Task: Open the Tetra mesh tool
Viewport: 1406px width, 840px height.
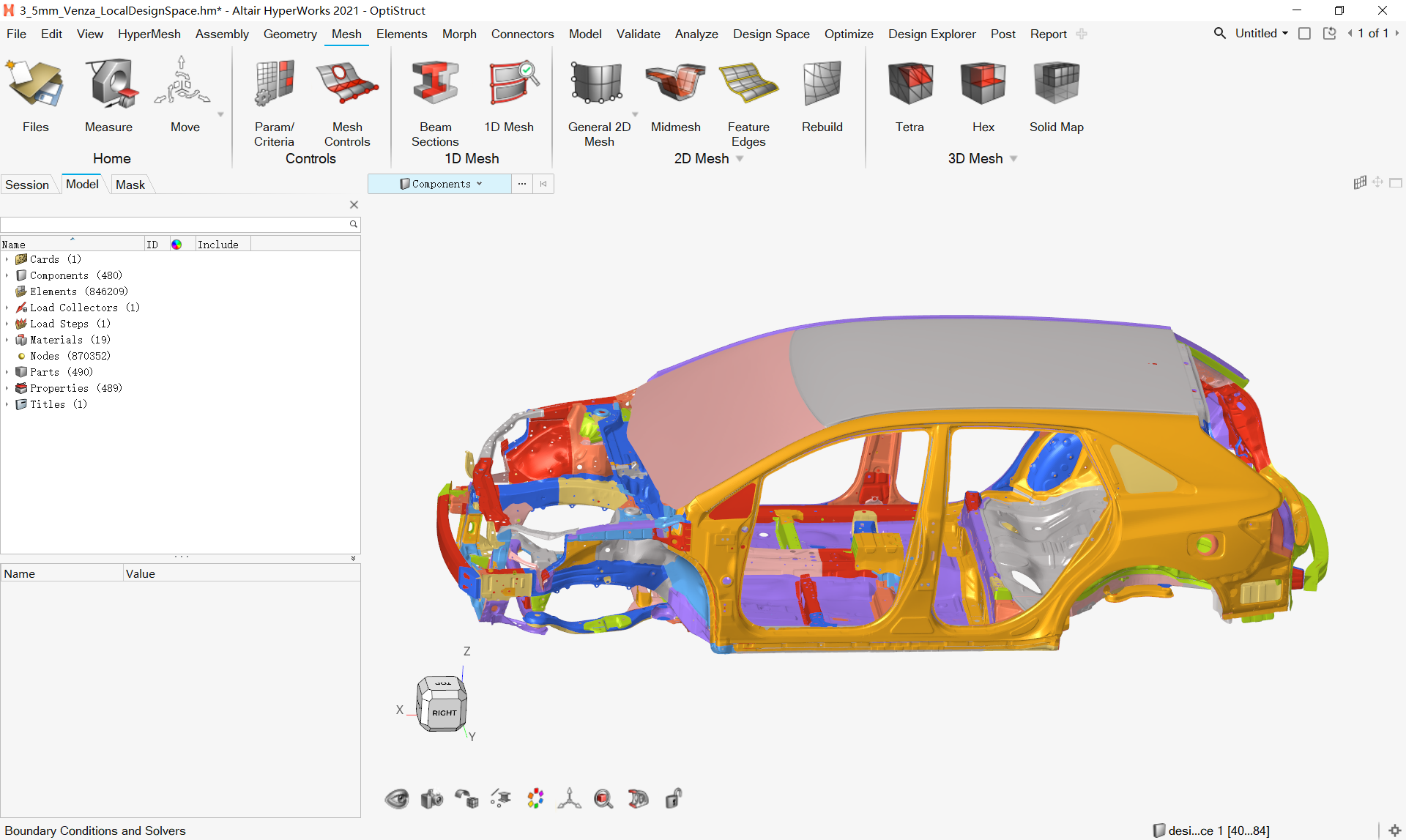Action: [910, 84]
